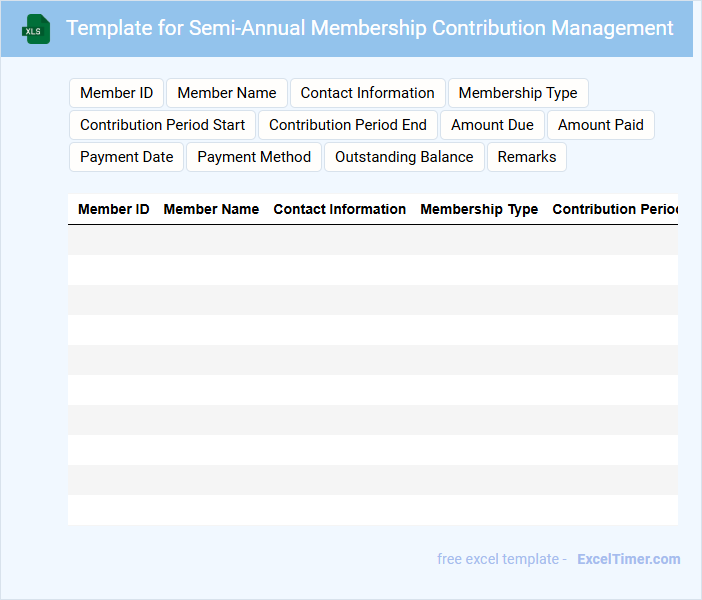
Task: Click the Amount Due tag
Action: [x=492, y=125]
